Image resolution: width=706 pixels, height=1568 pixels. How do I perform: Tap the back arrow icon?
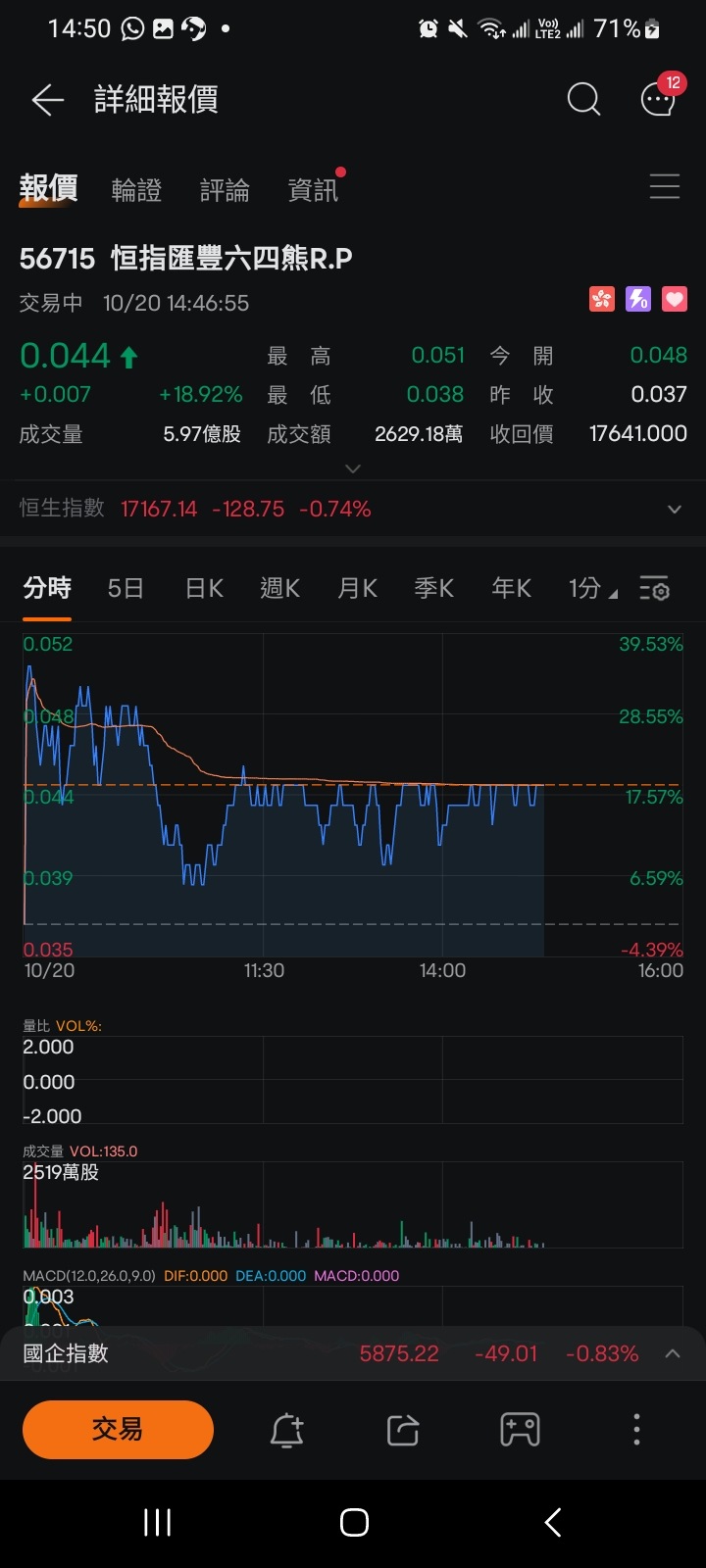(47, 100)
